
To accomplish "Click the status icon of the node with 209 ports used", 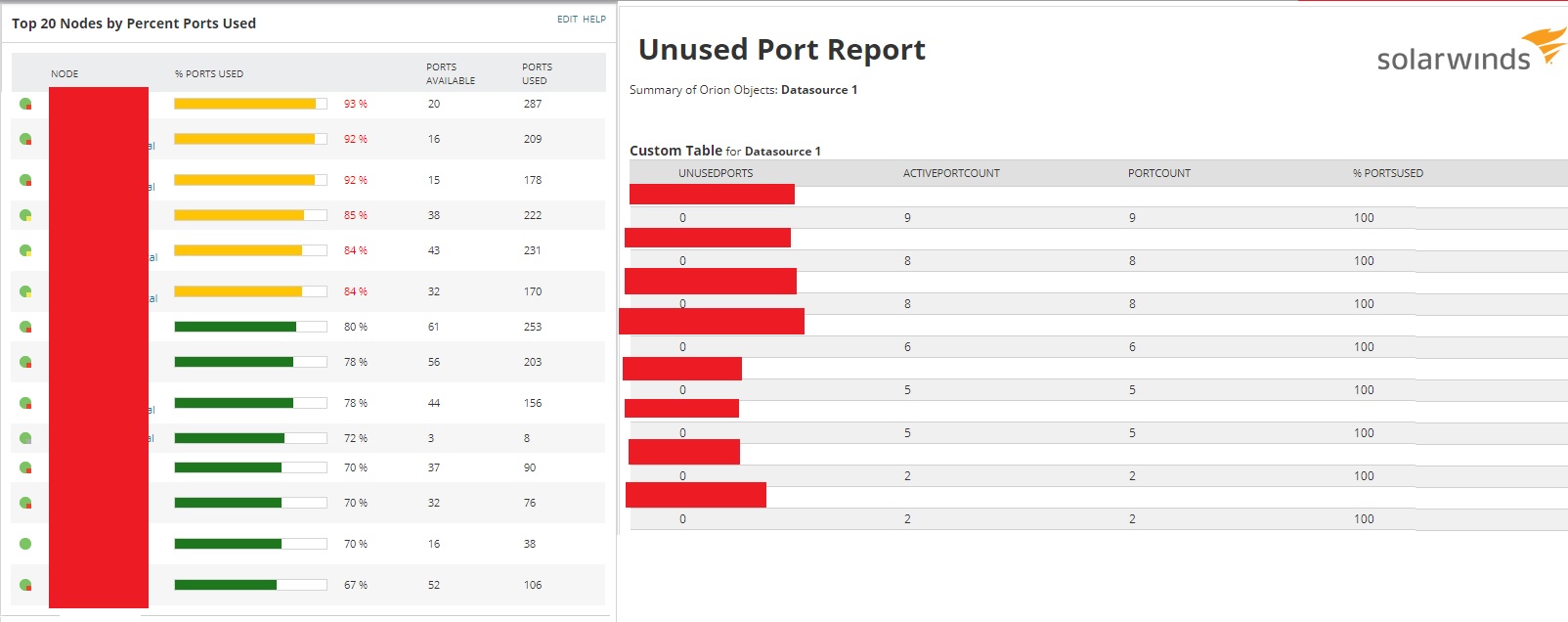I will pyautogui.click(x=25, y=139).
